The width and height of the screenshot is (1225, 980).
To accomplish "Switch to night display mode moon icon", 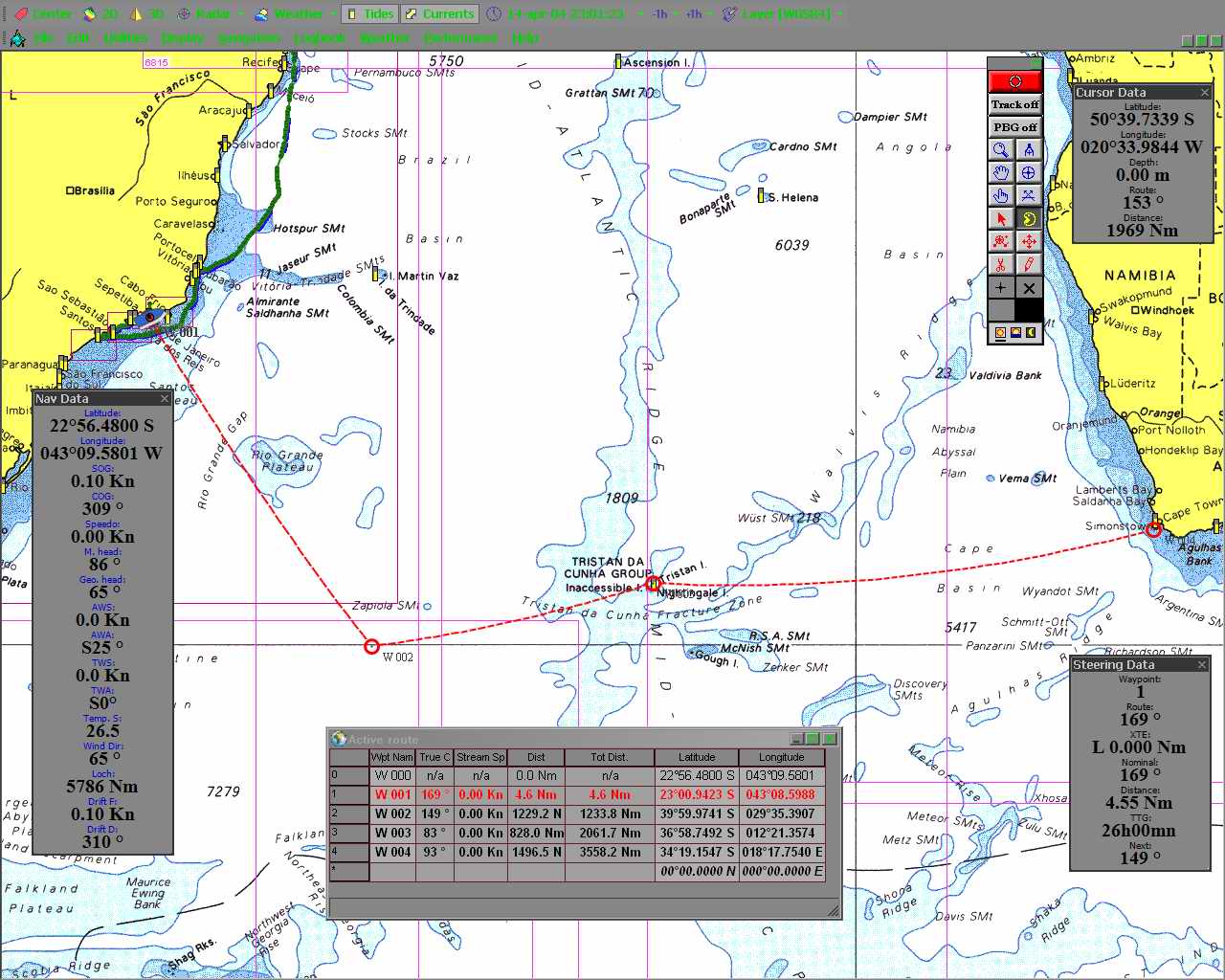I will click(x=1031, y=333).
